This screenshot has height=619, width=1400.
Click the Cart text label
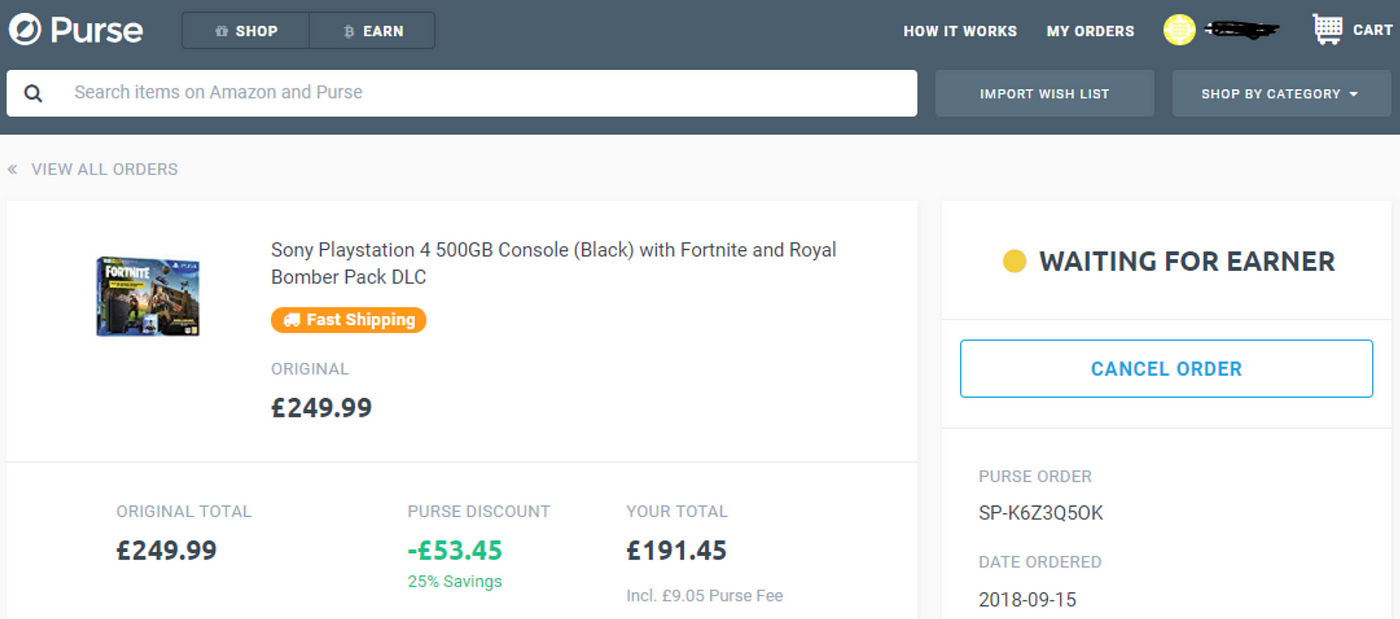[1372, 30]
